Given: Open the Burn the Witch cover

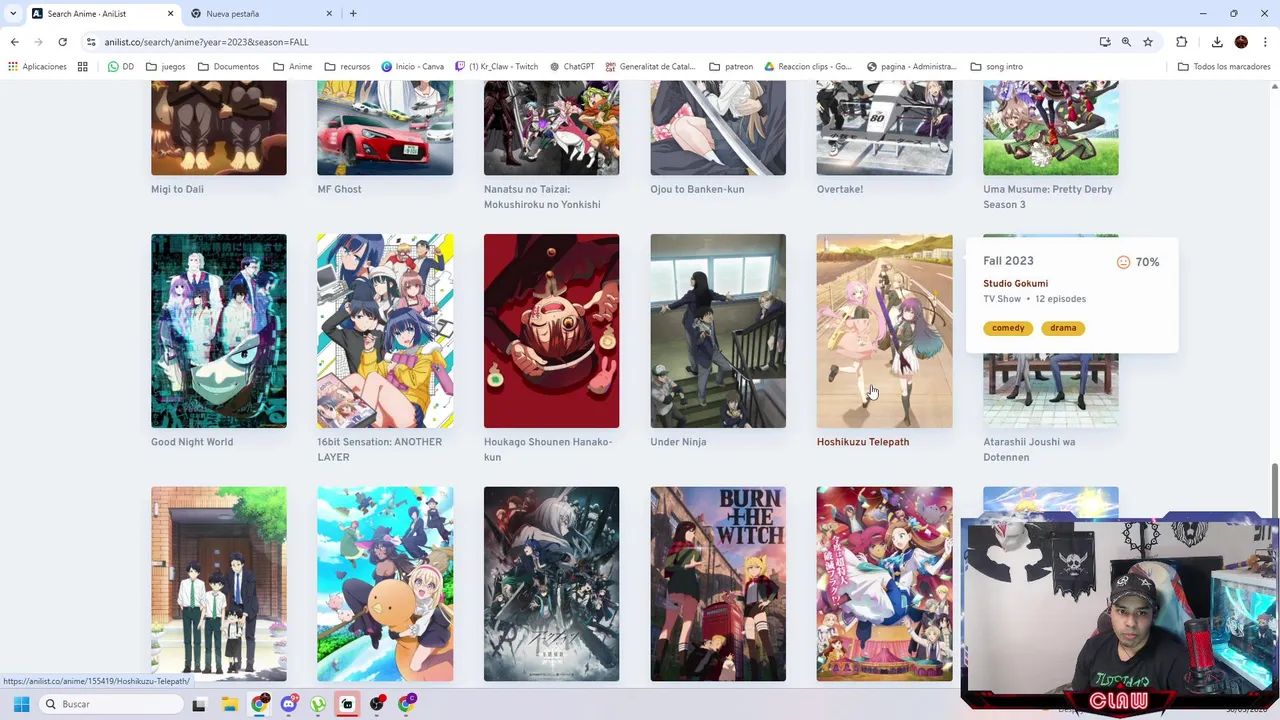Looking at the screenshot, I should point(718,584).
